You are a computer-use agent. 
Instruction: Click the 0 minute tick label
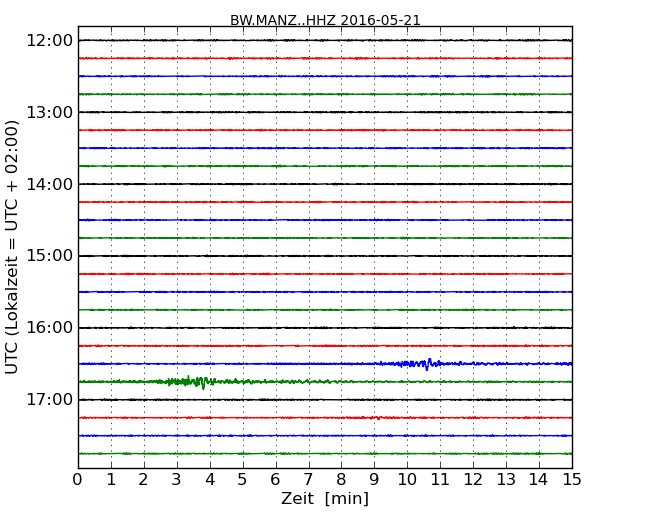(x=78, y=480)
